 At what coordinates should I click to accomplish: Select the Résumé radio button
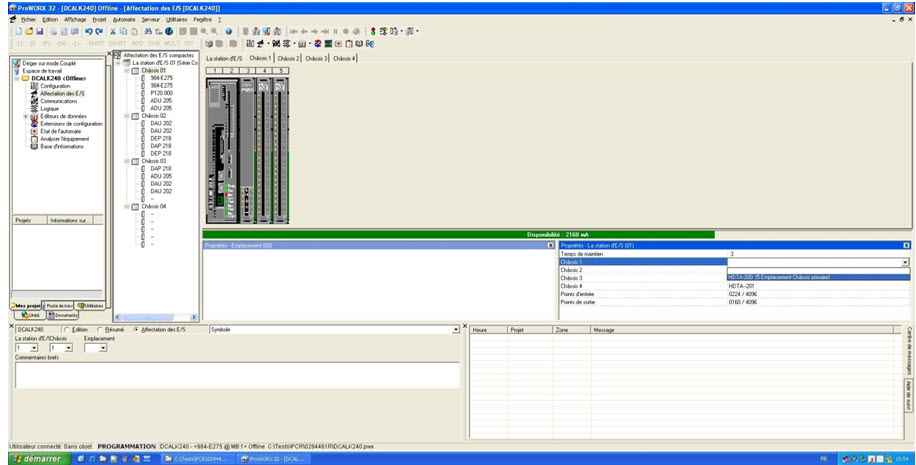click(x=100, y=330)
